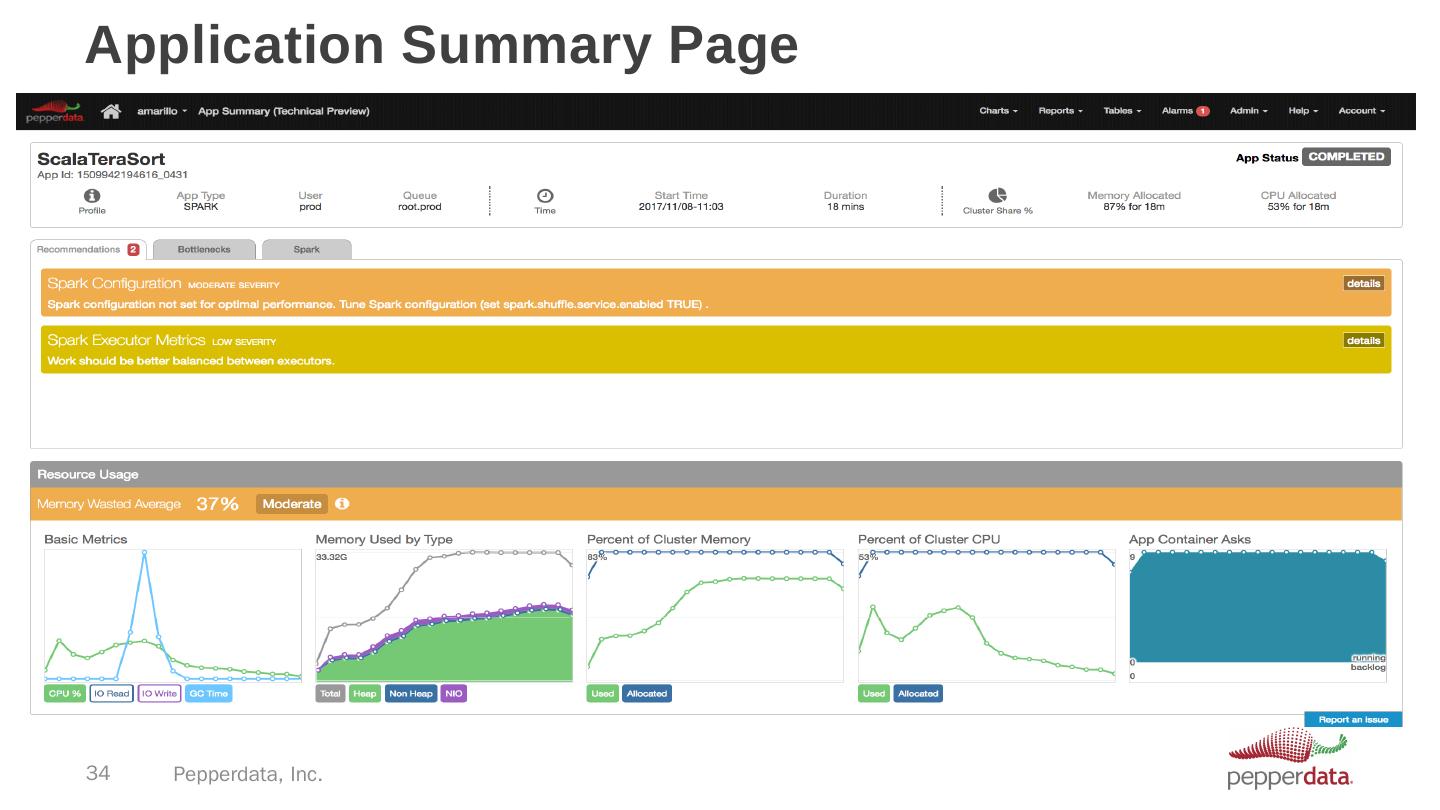The image size is (1440, 810).
Task: Switch to the Bottlenecks tab
Action: 204,249
